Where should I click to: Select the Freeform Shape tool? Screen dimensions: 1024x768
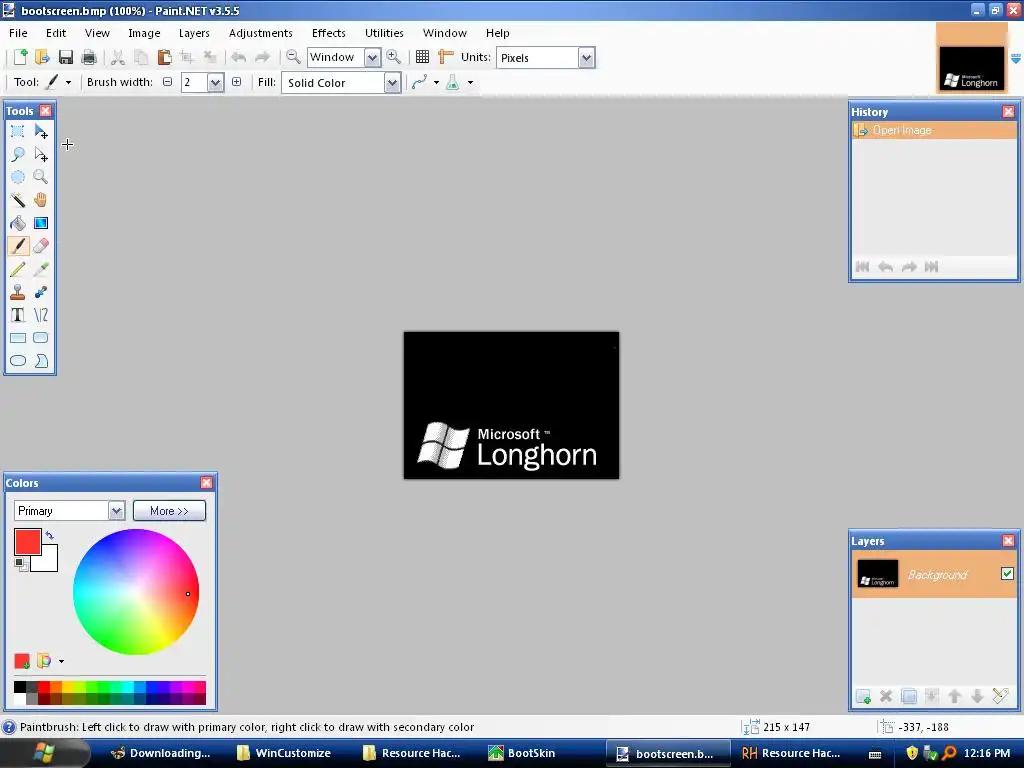pos(40,360)
